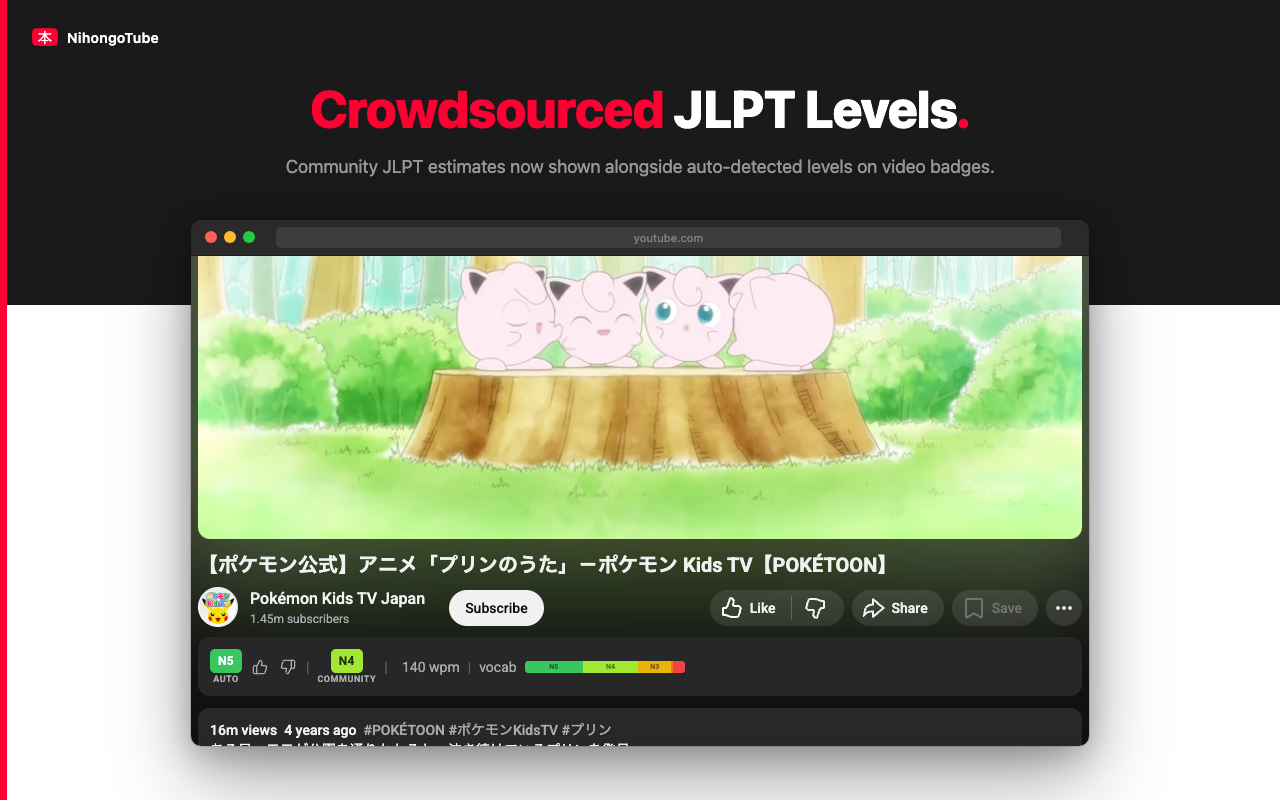1280x800 pixels.
Task: Click the 16m views text
Action: click(x=243, y=730)
